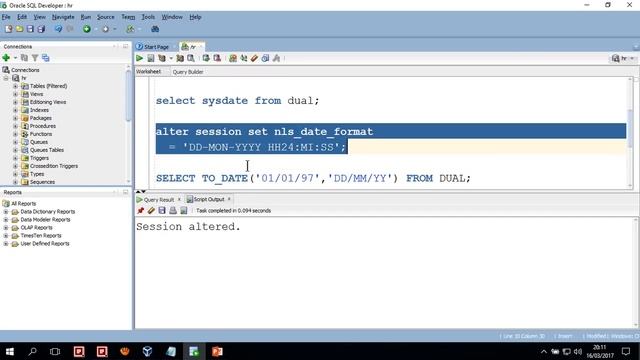
Task: Run statement with the green play icon
Action: (140, 58)
